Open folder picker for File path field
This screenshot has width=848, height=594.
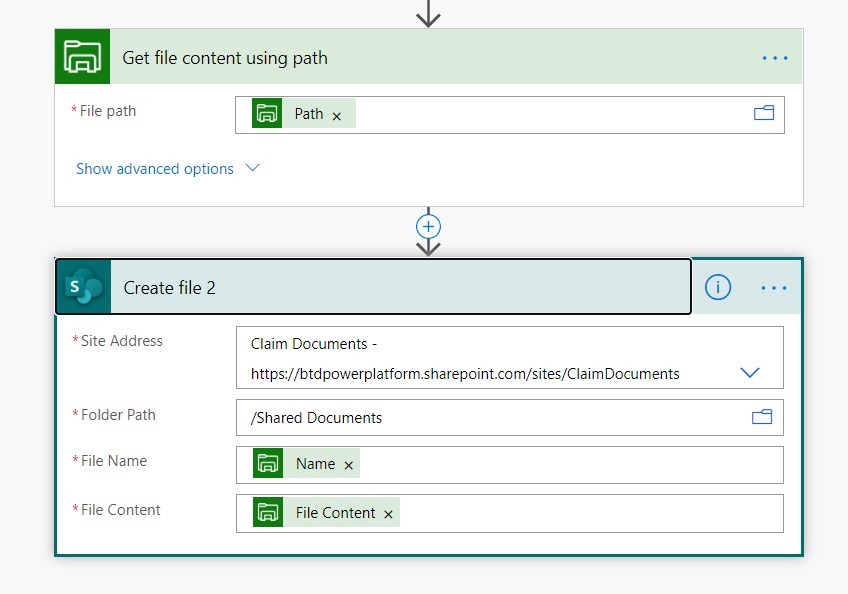[764, 114]
